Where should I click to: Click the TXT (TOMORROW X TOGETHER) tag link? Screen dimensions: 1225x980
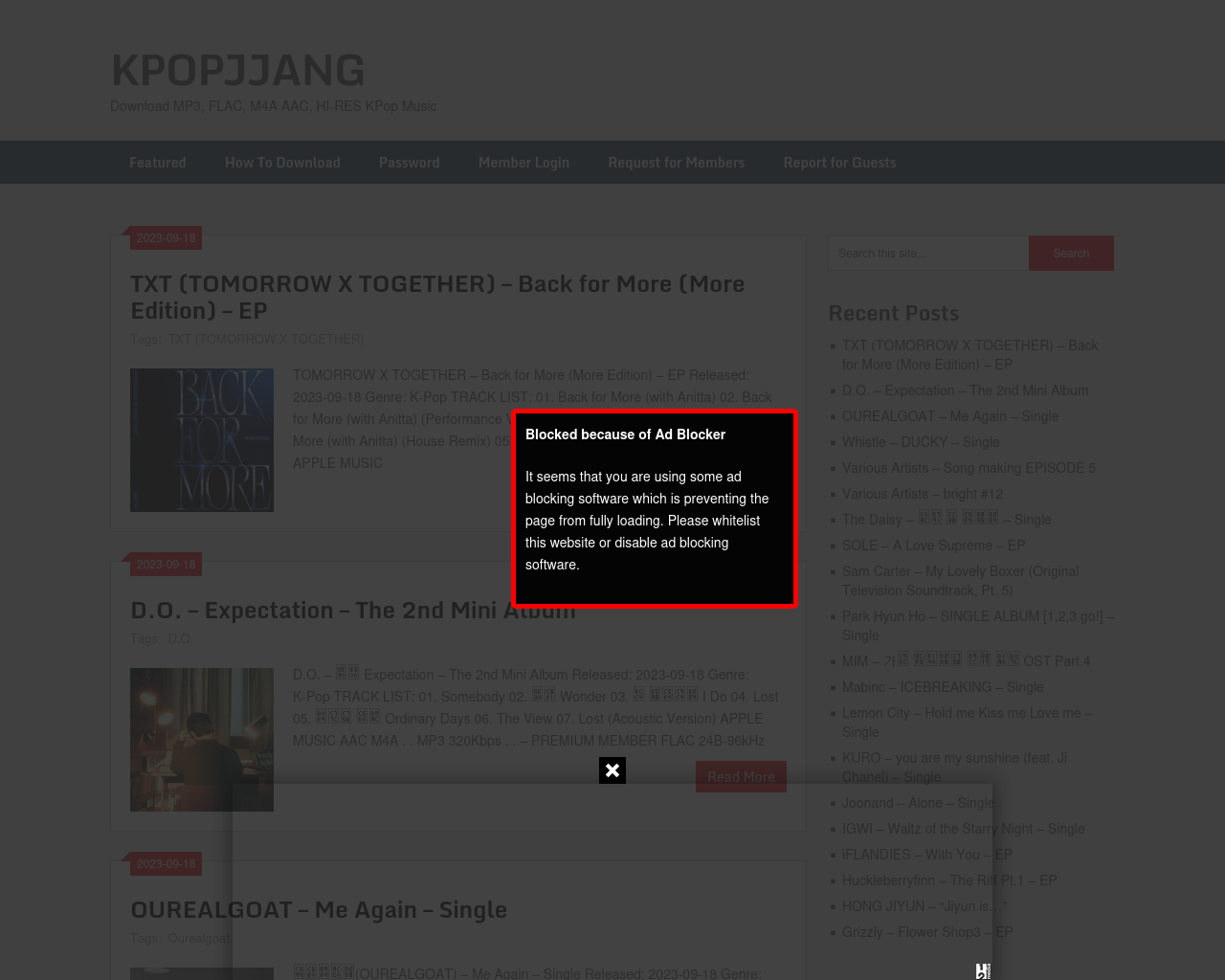coord(265,339)
